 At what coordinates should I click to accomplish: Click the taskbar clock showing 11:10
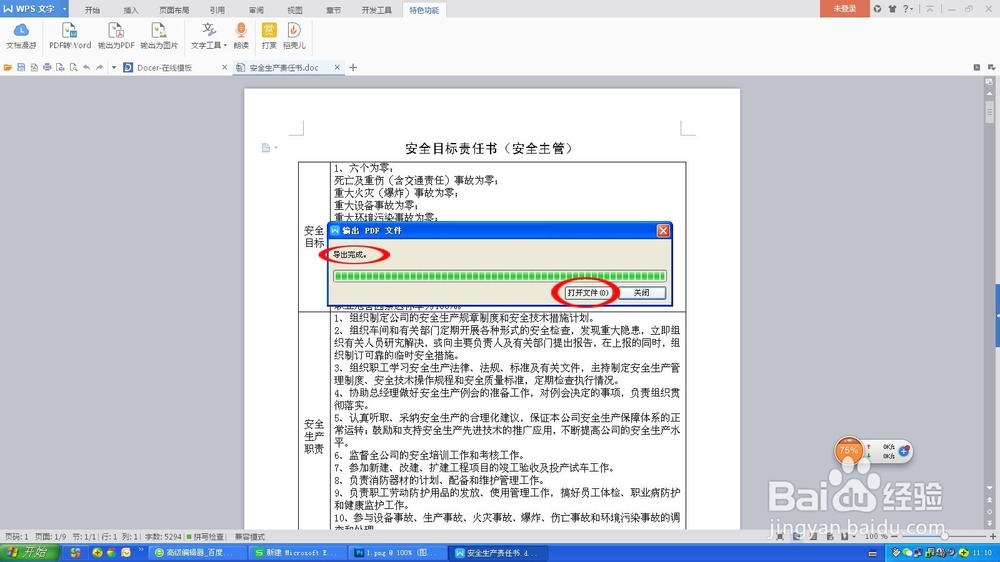(982, 552)
